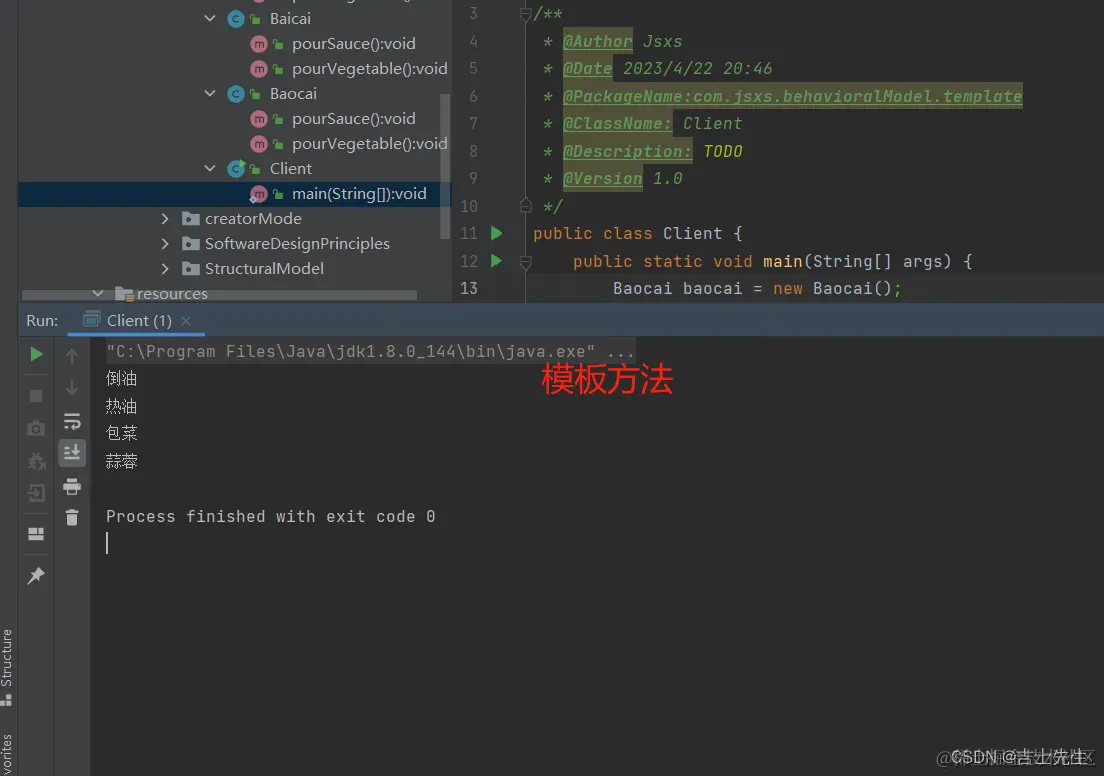Click the @ClassName: tag in Javadoc
The height and width of the screenshot is (776, 1104).
click(617, 124)
